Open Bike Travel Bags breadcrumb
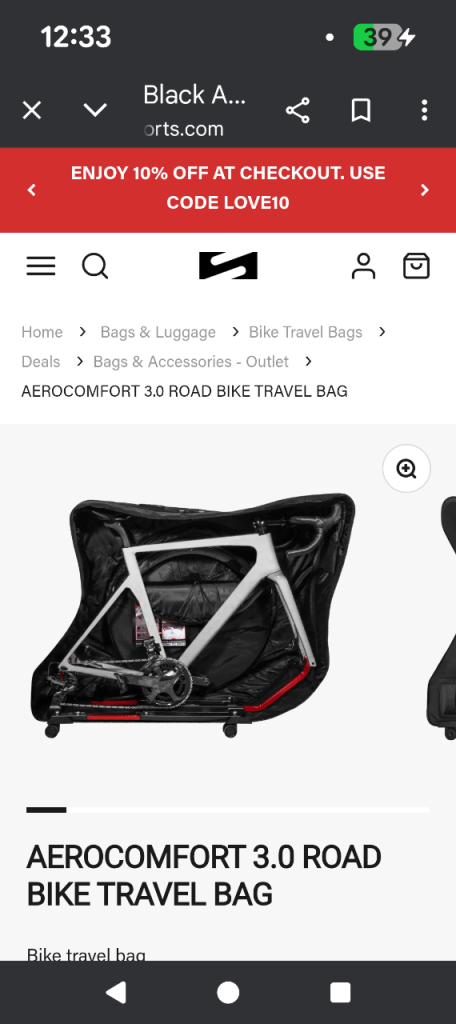 pyautogui.click(x=305, y=332)
